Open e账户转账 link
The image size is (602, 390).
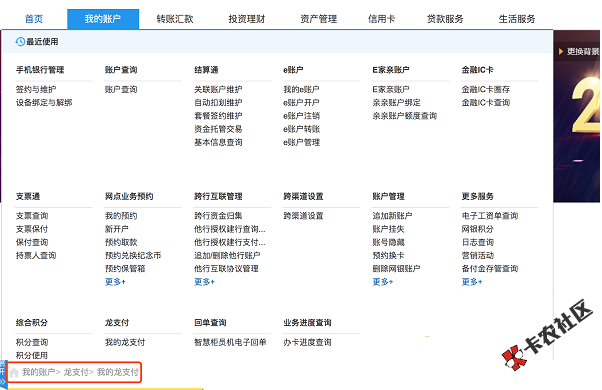(301, 129)
